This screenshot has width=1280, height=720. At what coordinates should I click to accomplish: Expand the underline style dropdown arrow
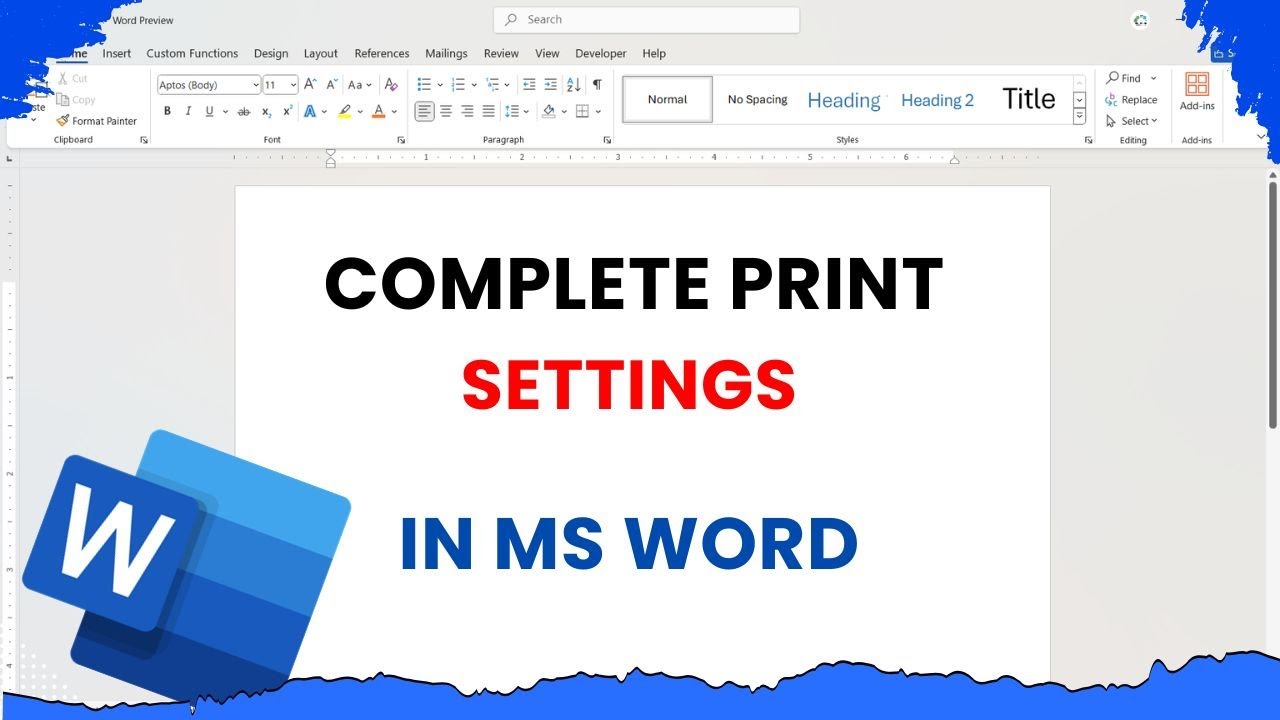coord(225,112)
